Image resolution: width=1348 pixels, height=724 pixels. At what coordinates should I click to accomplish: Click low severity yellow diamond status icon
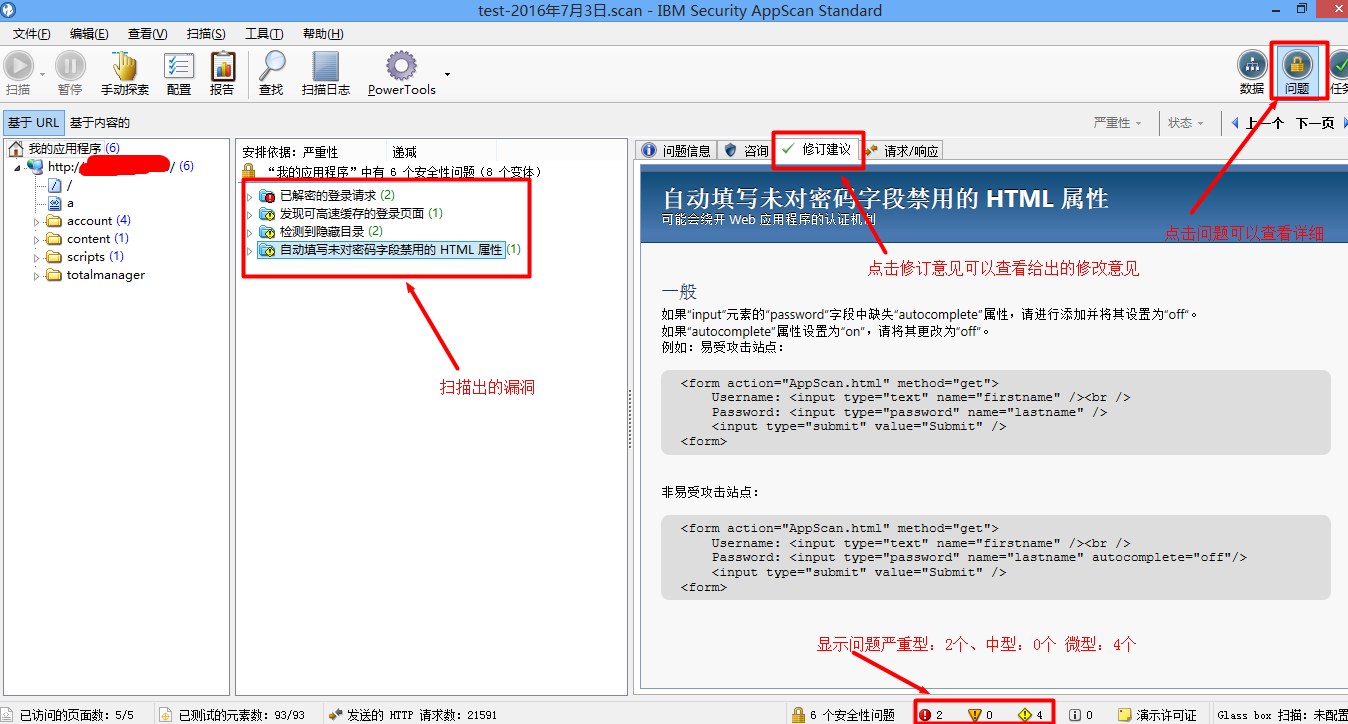(1025, 715)
